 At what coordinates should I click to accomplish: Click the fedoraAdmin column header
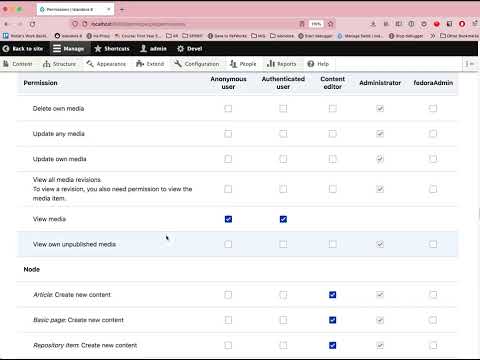click(433, 83)
